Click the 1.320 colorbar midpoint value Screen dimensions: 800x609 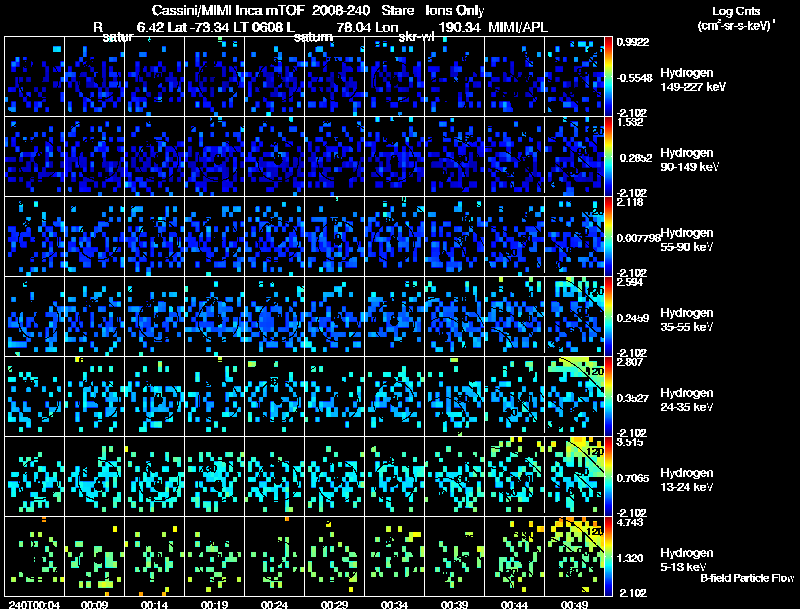tap(630, 559)
